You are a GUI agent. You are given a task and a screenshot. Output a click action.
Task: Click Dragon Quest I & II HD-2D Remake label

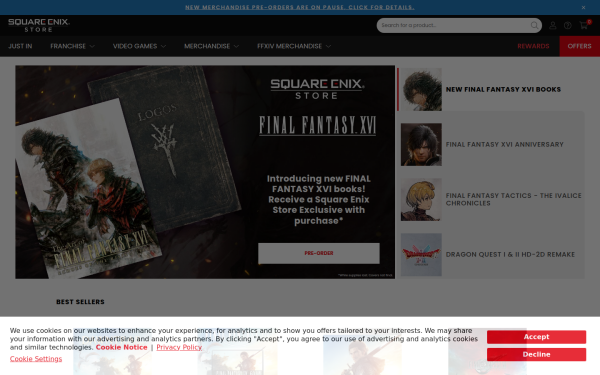(510, 254)
